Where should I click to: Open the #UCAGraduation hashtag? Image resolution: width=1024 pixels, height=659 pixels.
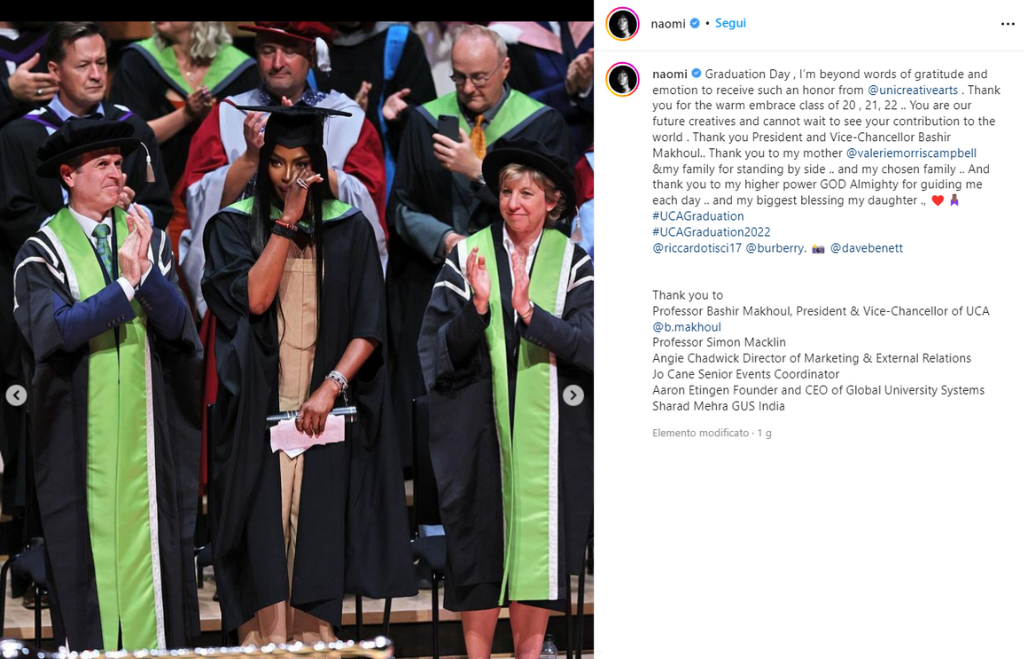coord(698,216)
